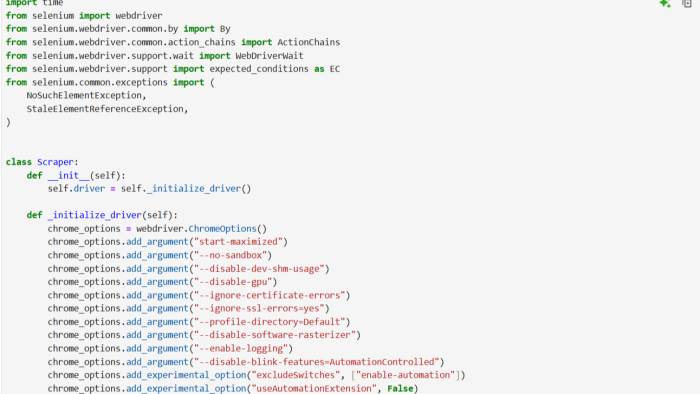Click the '__init__' method name
The width and height of the screenshot is (700, 394).
click(68, 175)
